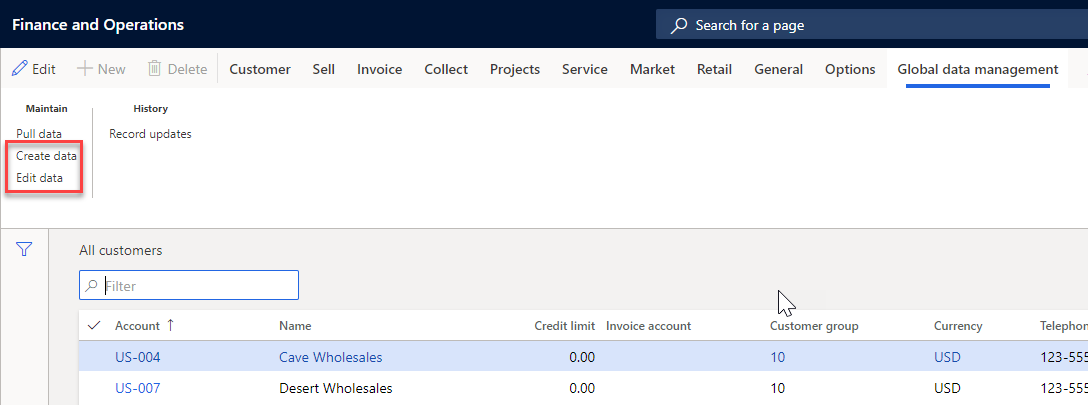
Task: Click the New plus button
Action: [101, 69]
